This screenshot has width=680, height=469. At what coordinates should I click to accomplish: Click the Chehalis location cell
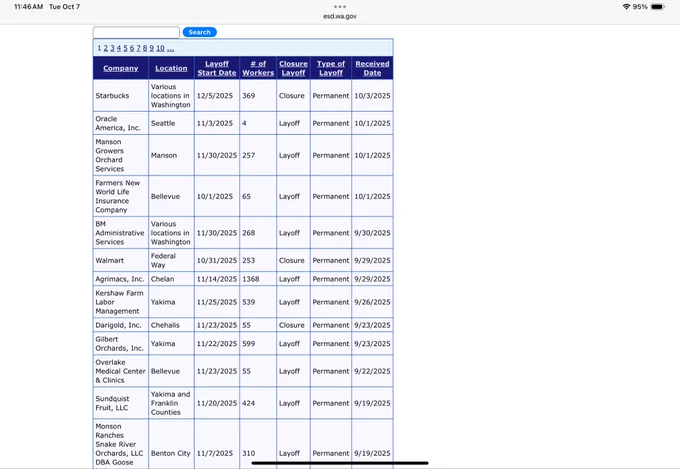point(171,325)
